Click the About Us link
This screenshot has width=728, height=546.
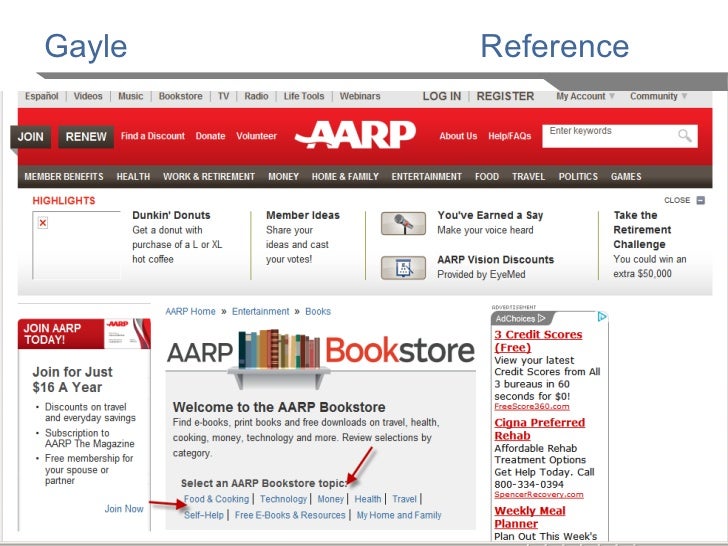pyautogui.click(x=458, y=136)
